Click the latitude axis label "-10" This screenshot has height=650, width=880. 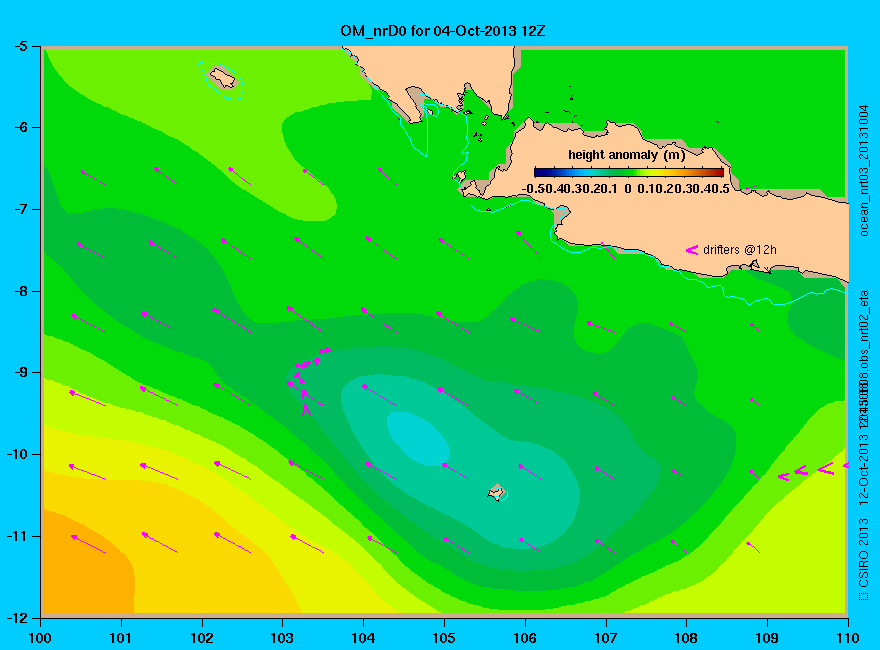(17, 454)
